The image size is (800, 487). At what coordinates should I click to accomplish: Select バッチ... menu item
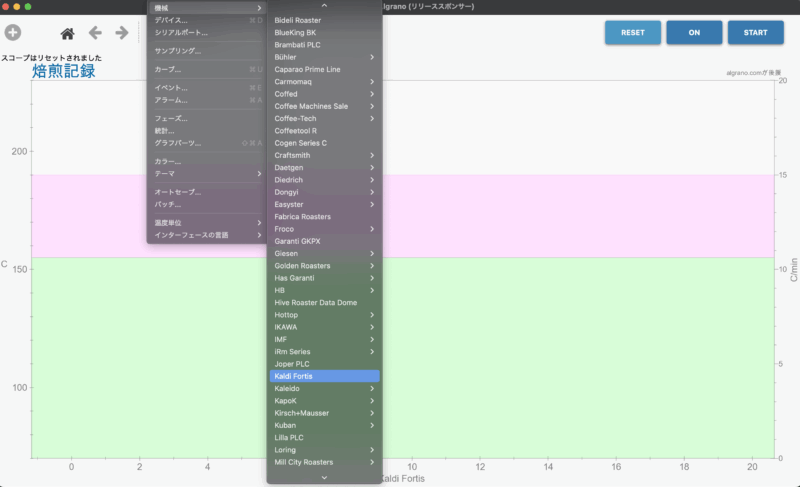click(207, 204)
